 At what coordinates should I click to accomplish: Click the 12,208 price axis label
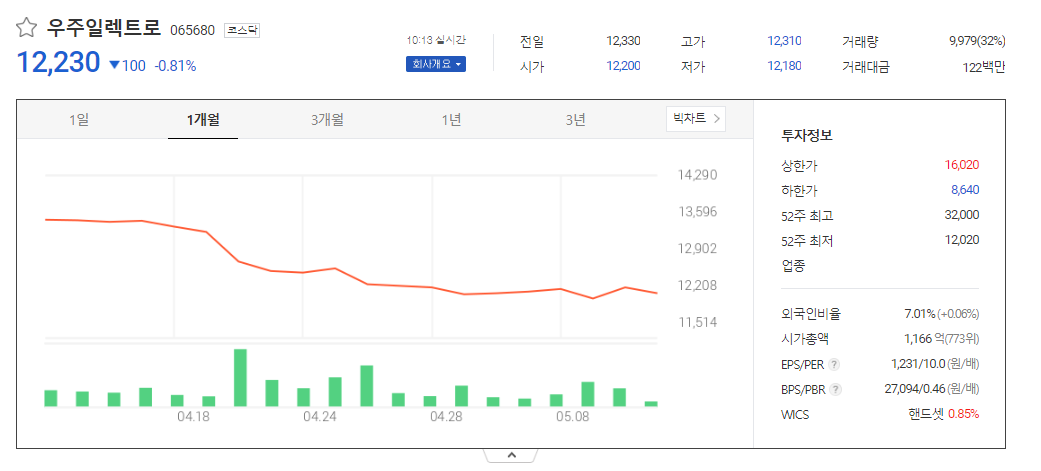coord(697,286)
